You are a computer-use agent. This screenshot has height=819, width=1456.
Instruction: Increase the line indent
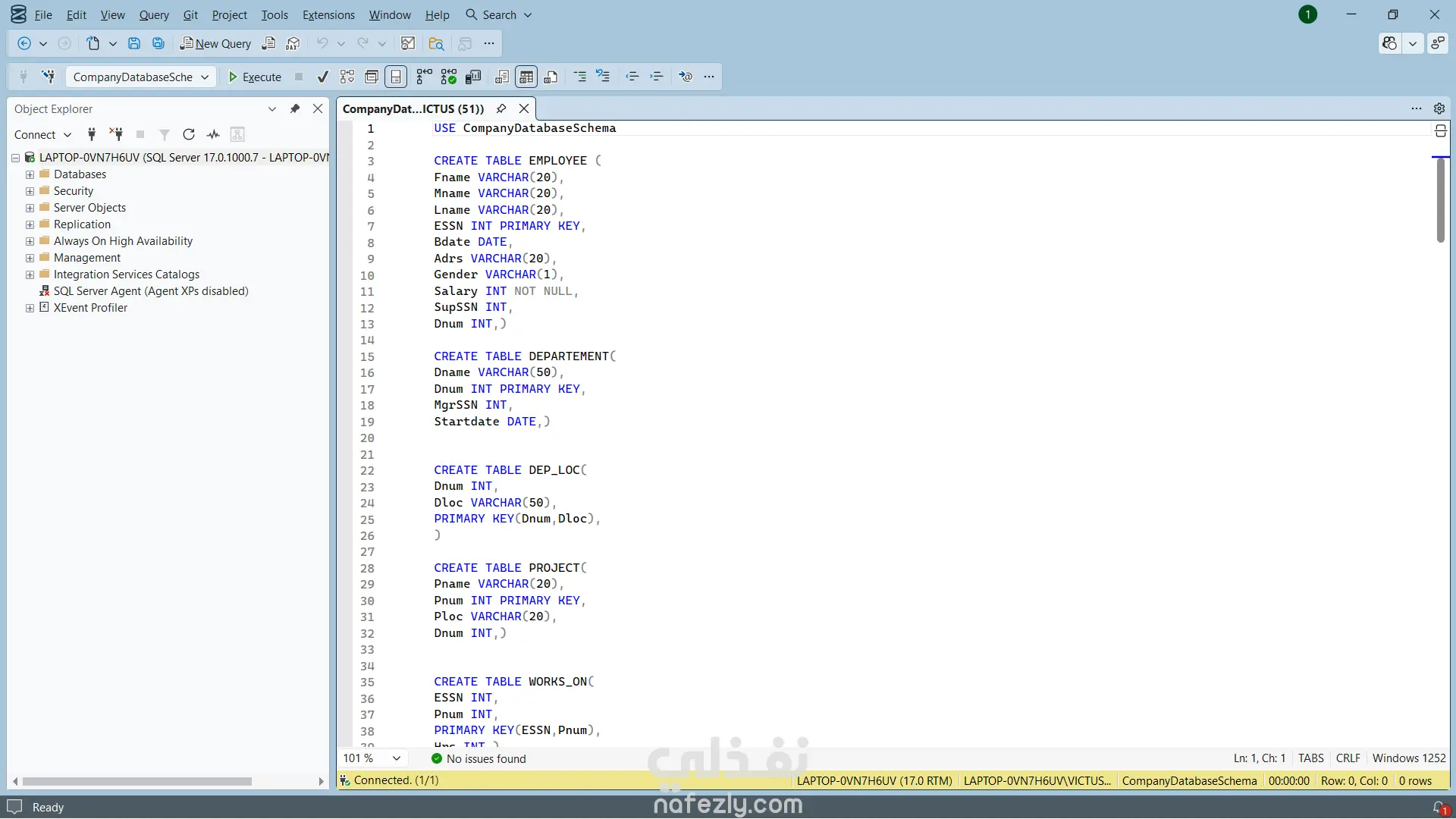[x=657, y=77]
